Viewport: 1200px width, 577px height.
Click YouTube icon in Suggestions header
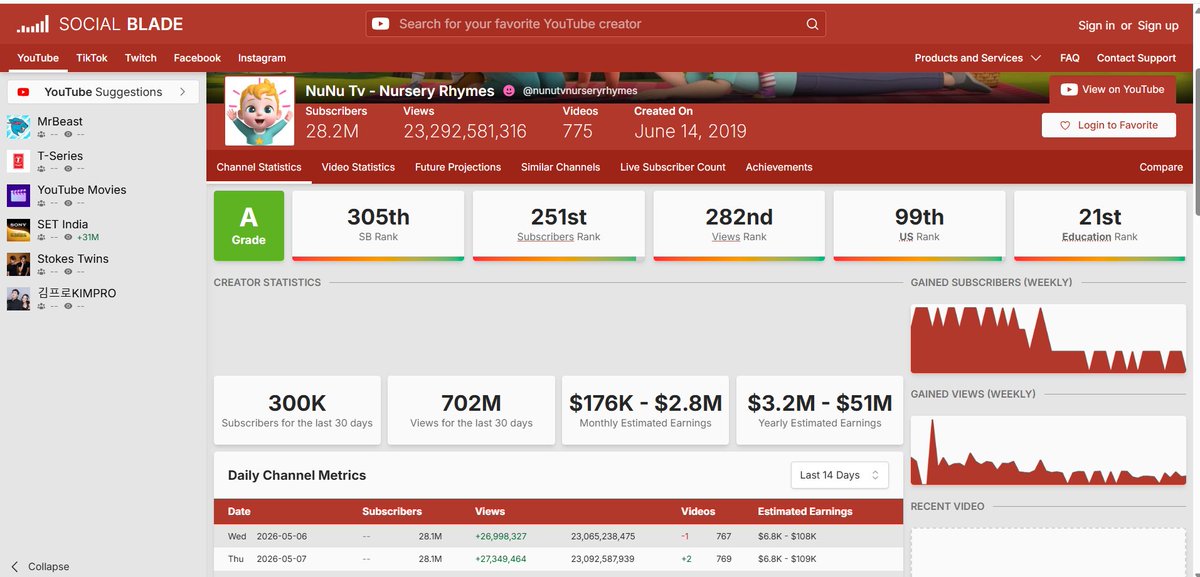pyautogui.click(x=23, y=92)
